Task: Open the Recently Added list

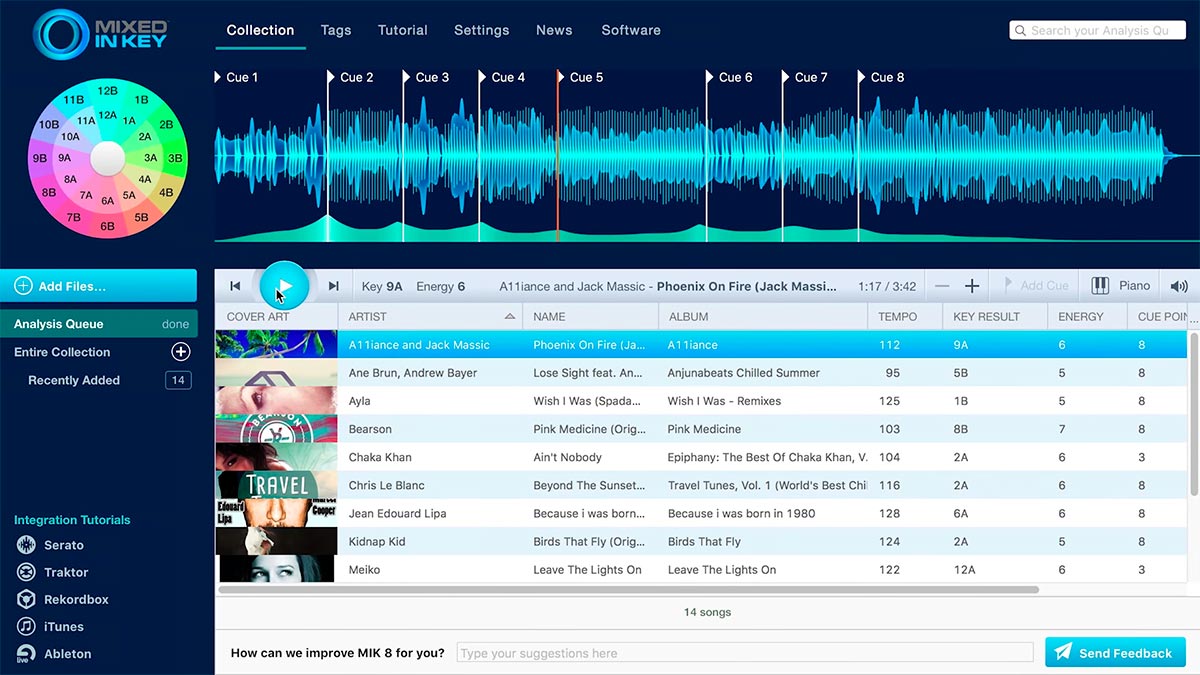Action: click(74, 380)
